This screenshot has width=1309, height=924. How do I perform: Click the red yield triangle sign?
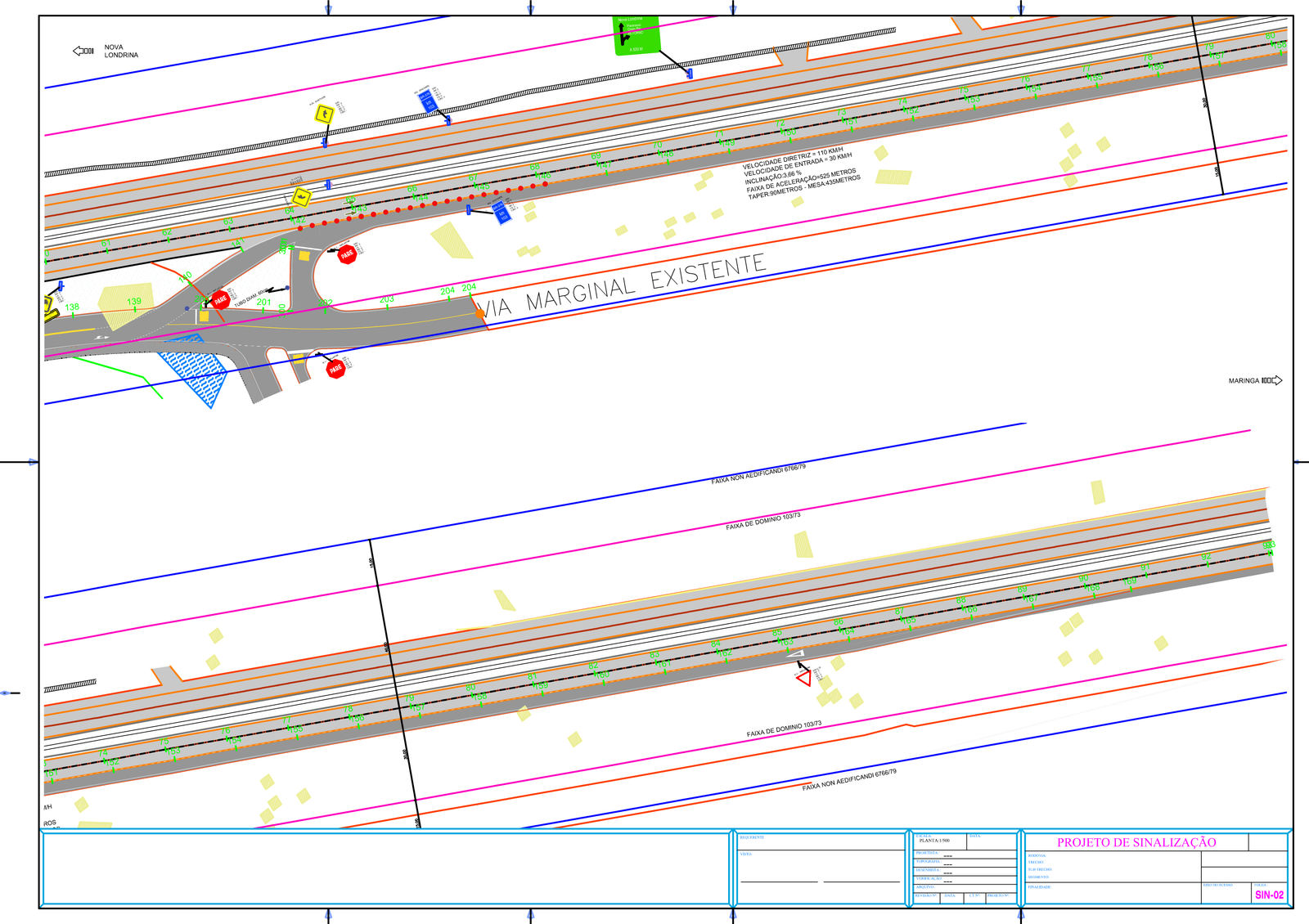804,678
